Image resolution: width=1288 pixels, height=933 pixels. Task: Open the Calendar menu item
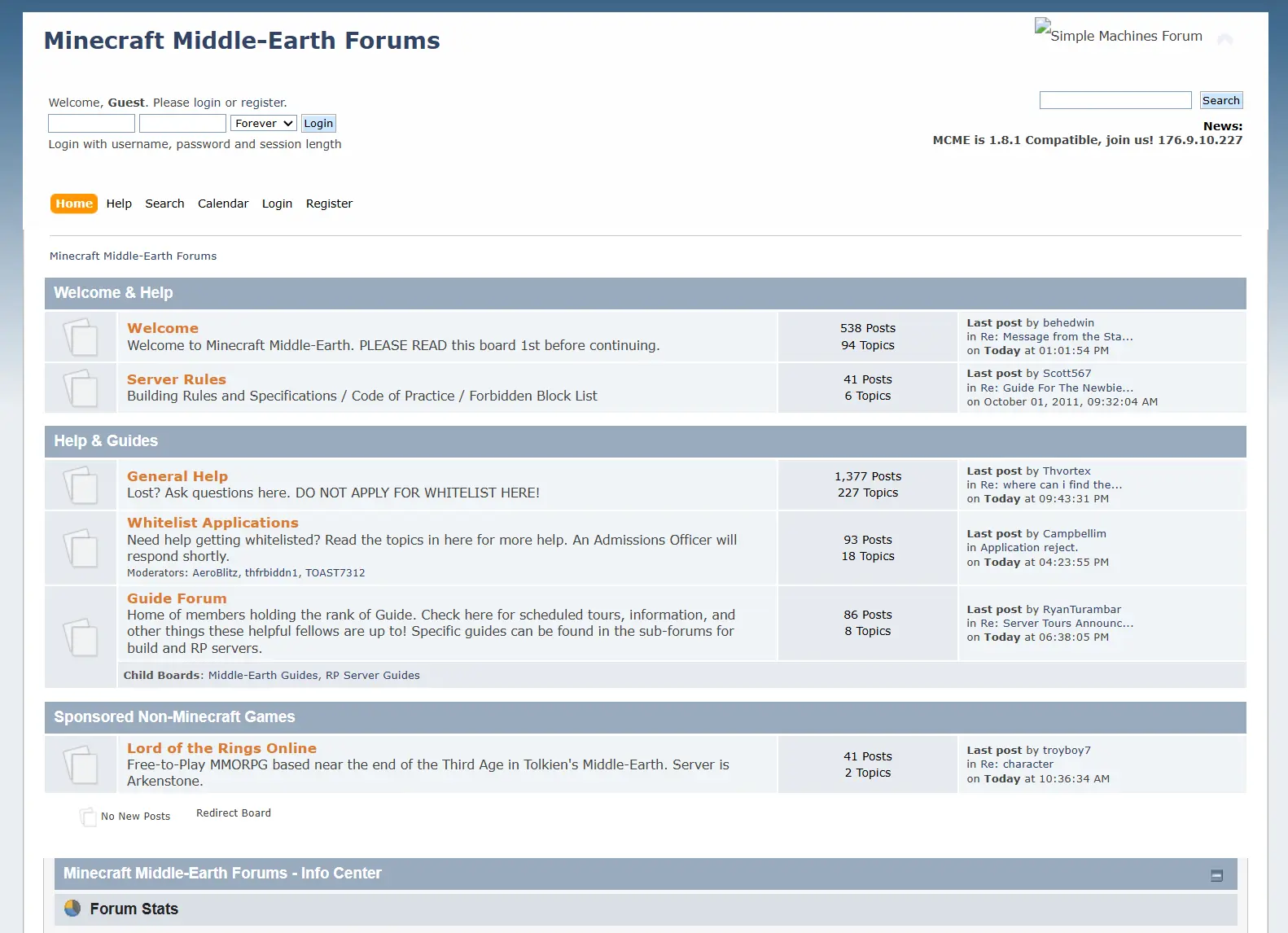[x=223, y=204]
